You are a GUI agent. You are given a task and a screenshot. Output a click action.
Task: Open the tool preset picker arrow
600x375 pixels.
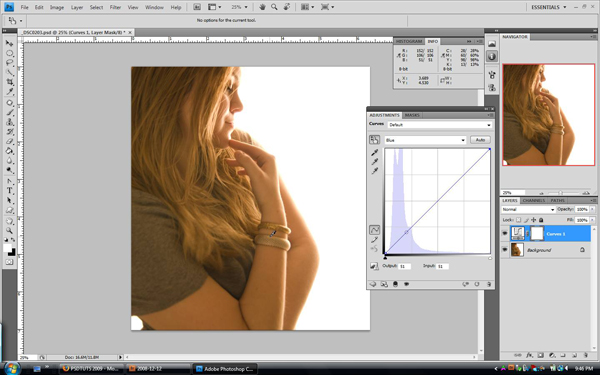tap(21, 20)
